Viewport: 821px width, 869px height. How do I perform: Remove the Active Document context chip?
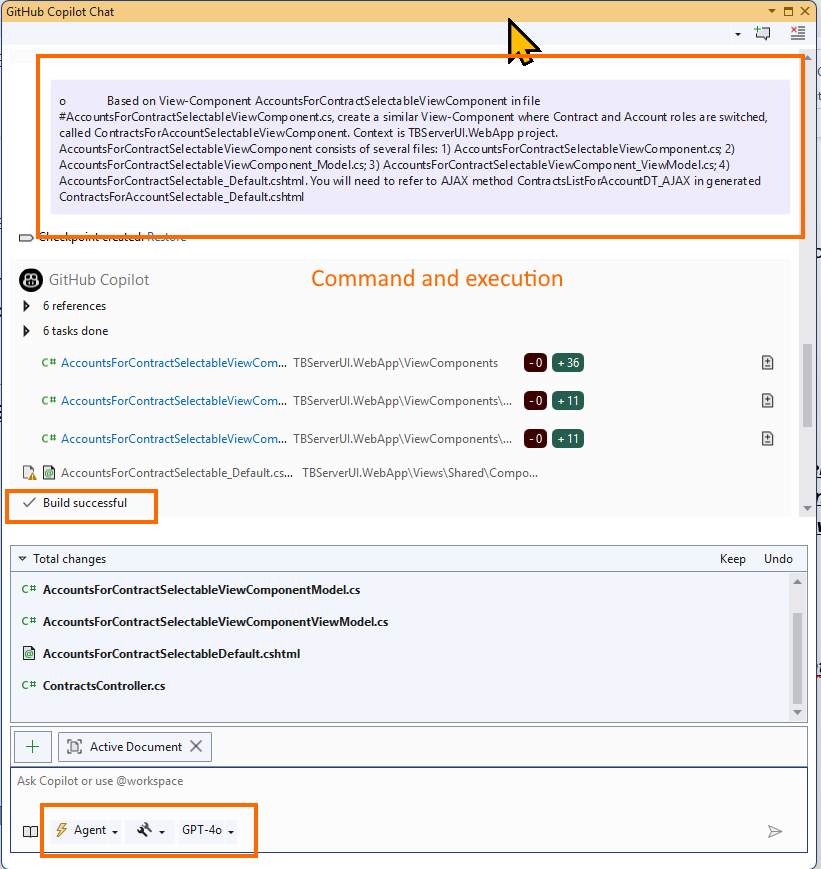[x=196, y=747]
